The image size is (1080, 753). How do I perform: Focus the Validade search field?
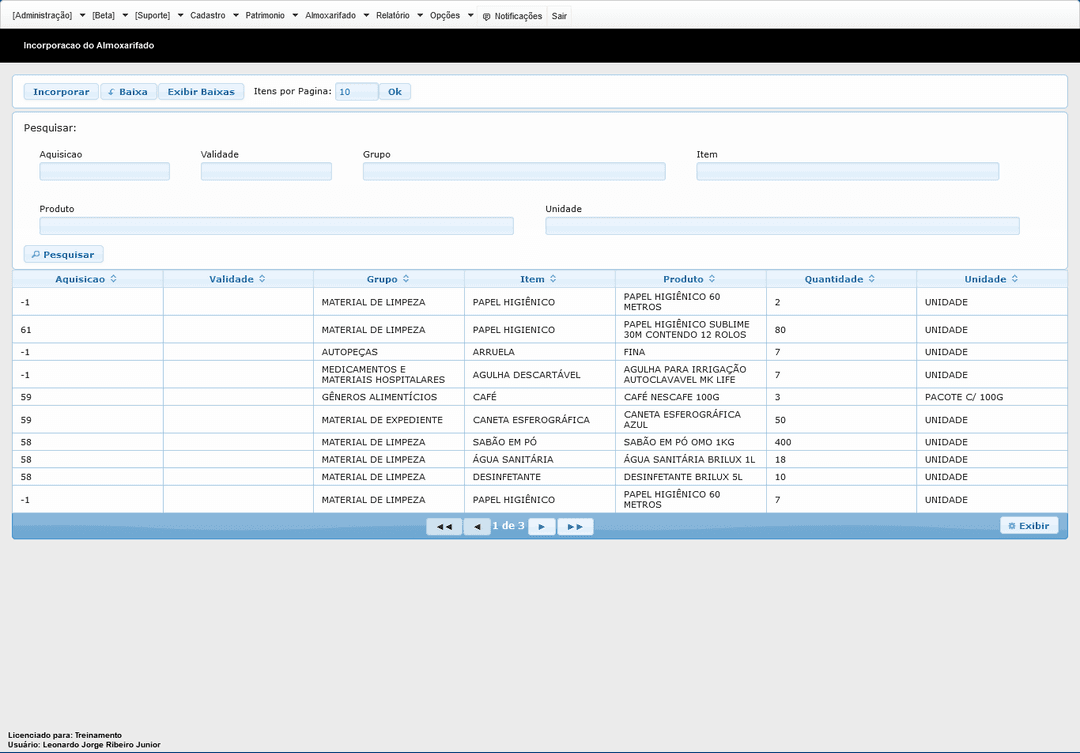pyautogui.click(x=266, y=172)
